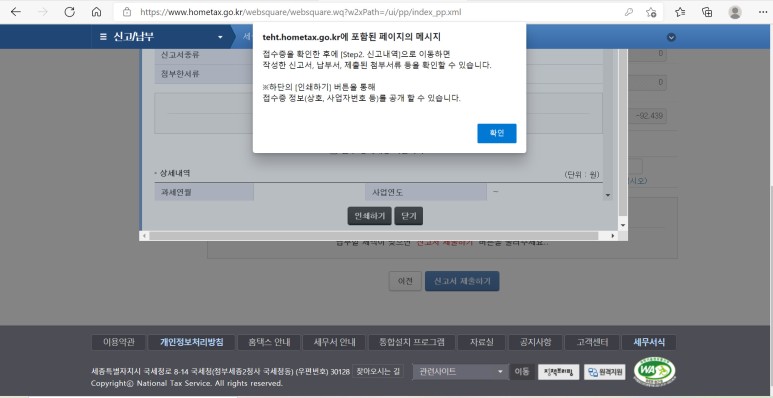Click the 이동 button next to 관련사이트
This screenshot has width=773, height=398.
click(x=522, y=372)
